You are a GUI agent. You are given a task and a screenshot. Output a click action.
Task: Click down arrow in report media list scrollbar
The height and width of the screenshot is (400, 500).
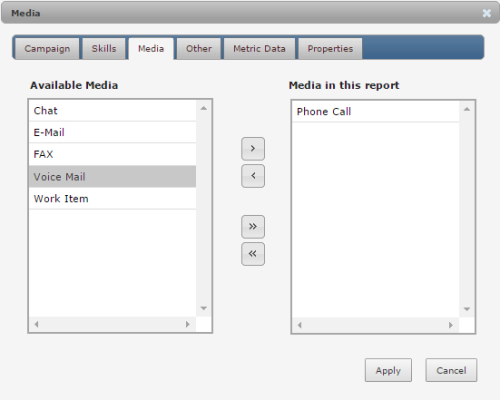[x=467, y=309]
